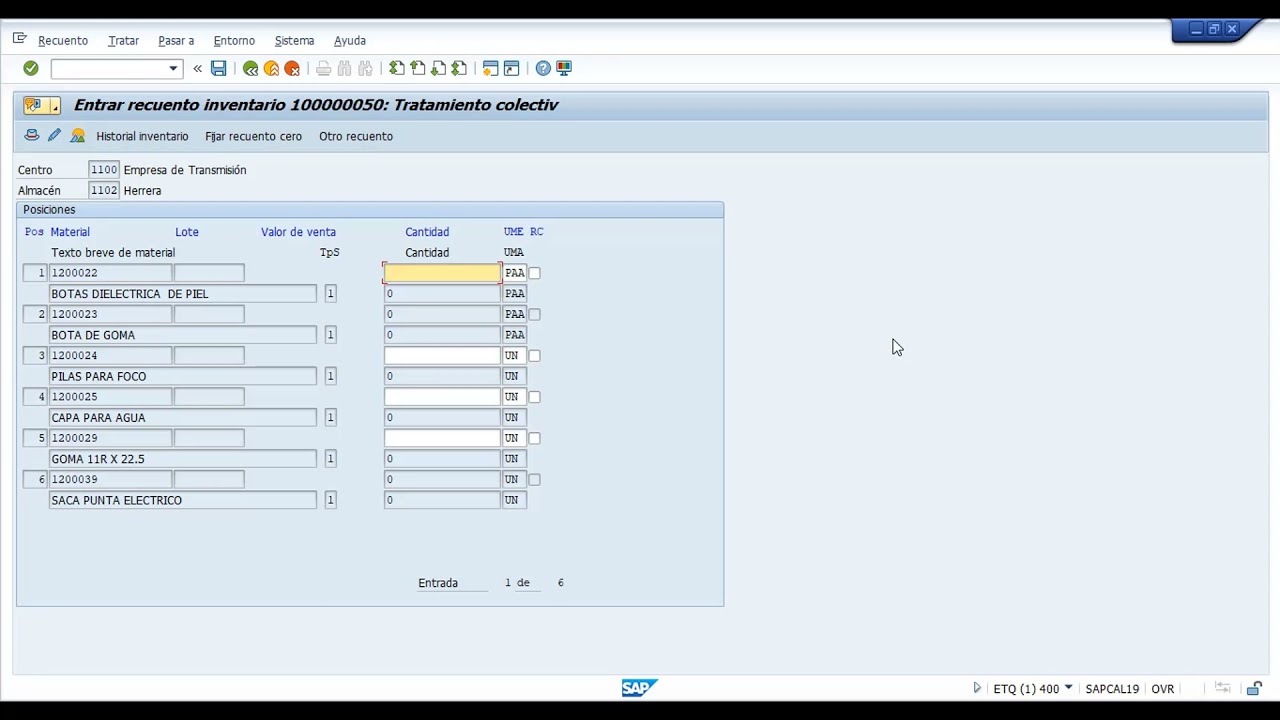Click the Centro value 1100
The height and width of the screenshot is (720, 1280).
coord(104,170)
